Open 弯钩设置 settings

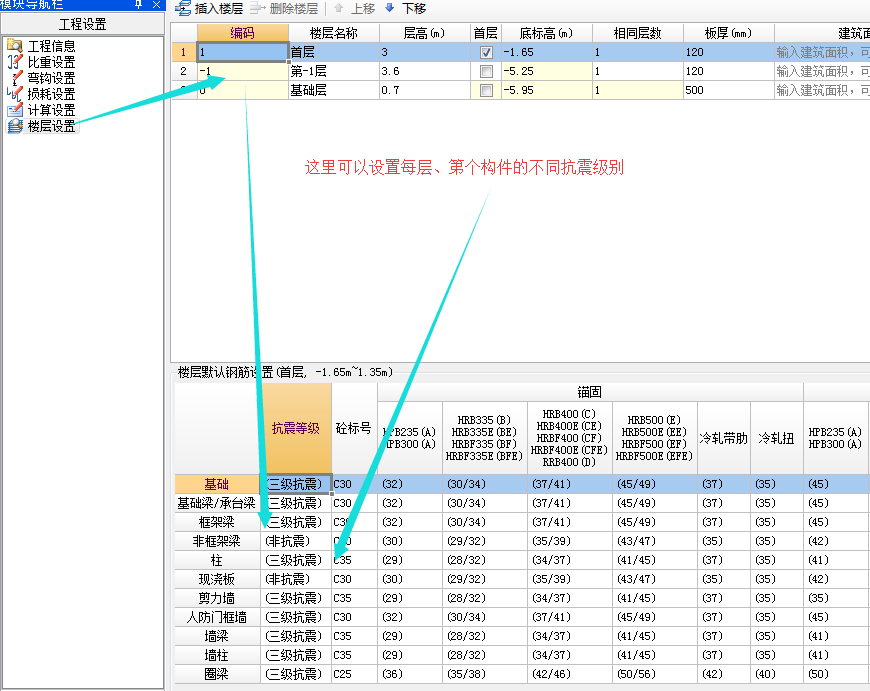51,78
